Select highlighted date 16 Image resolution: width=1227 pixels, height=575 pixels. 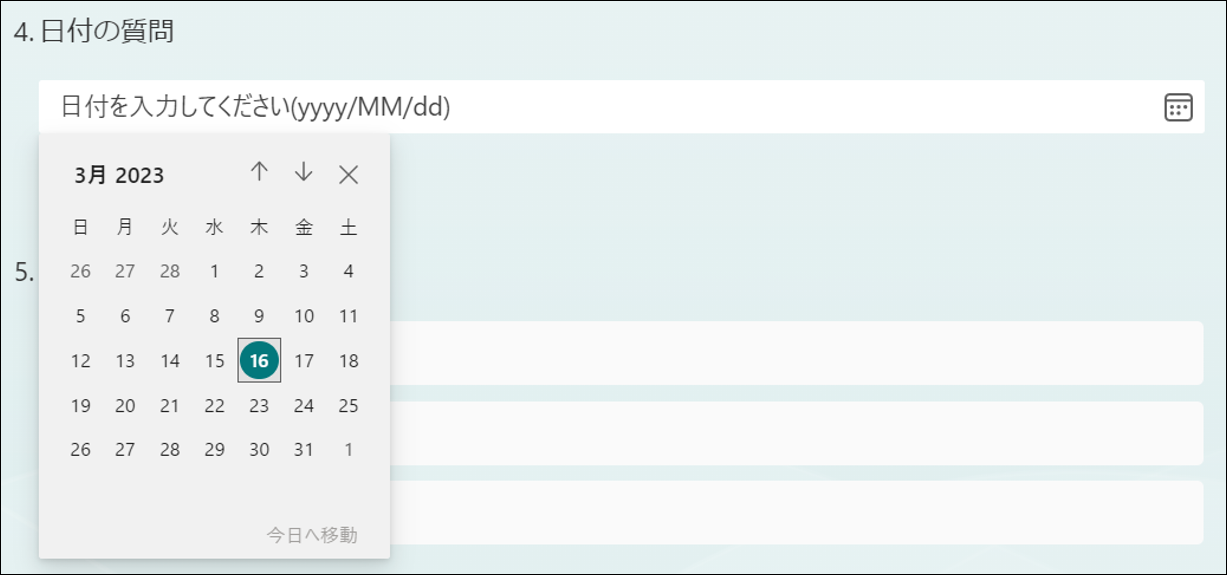click(x=259, y=361)
